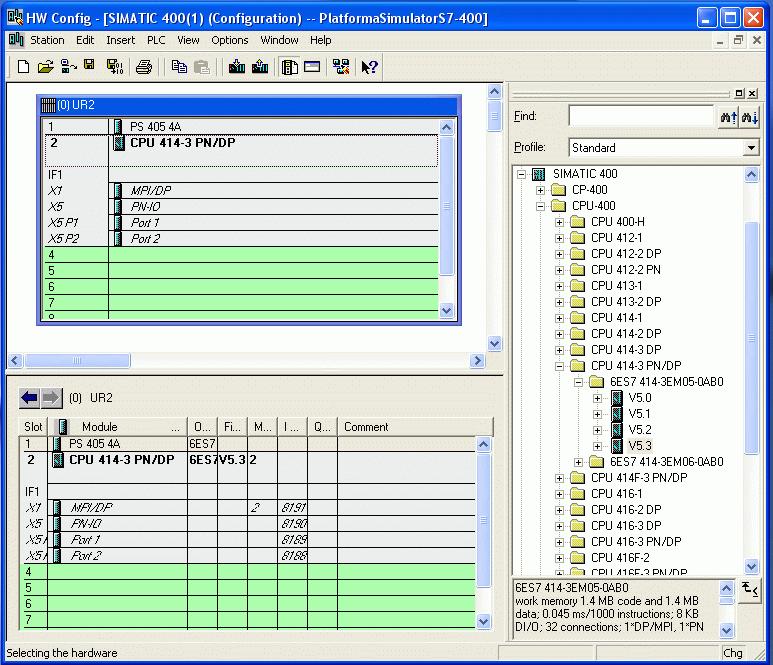773x665 pixels.
Task: Click the find downward binoculars icon
Action: 749,117
